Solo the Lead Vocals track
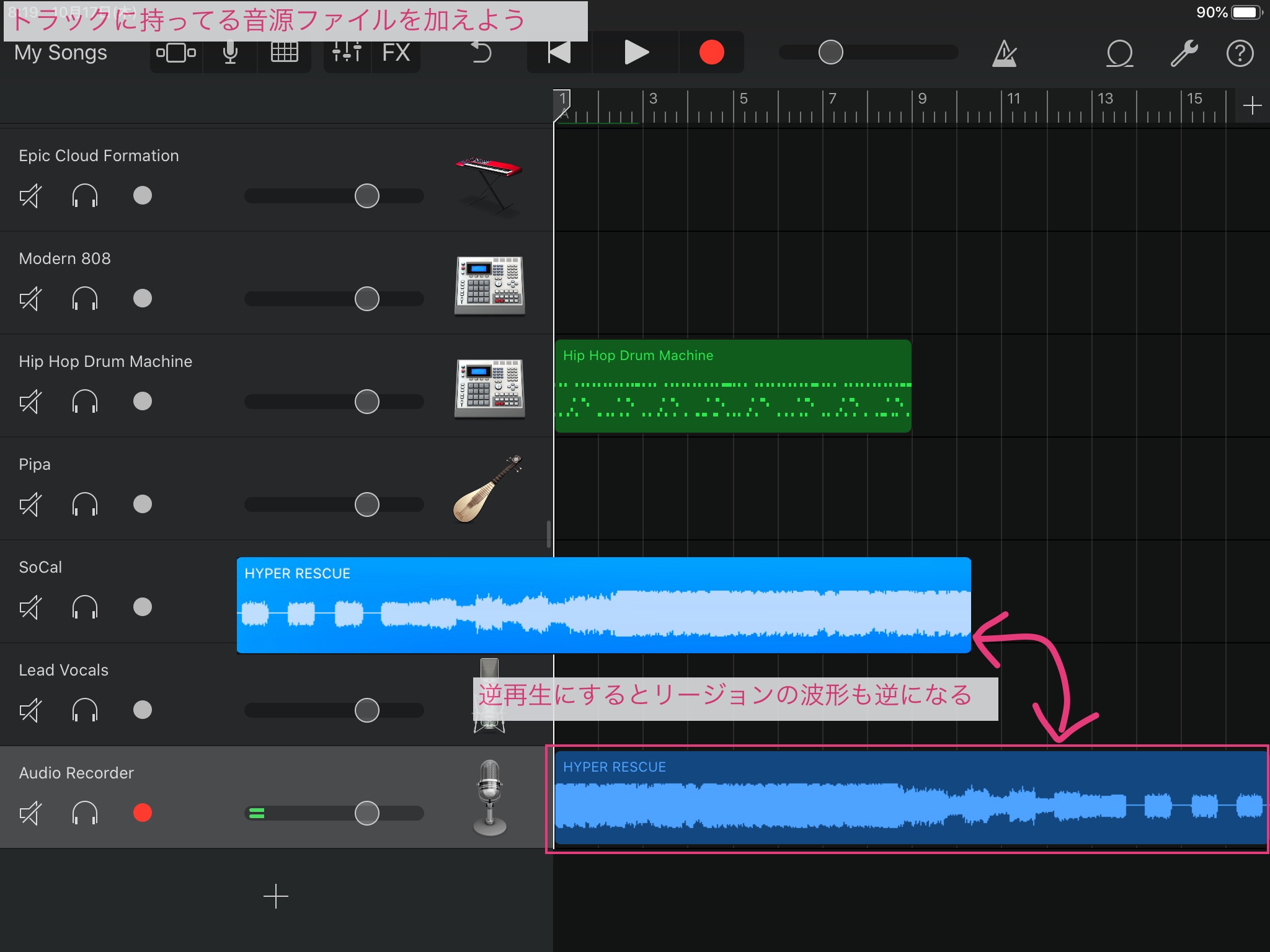Image resolution: width=1270 pixels, height=952 pixels. 85,710
